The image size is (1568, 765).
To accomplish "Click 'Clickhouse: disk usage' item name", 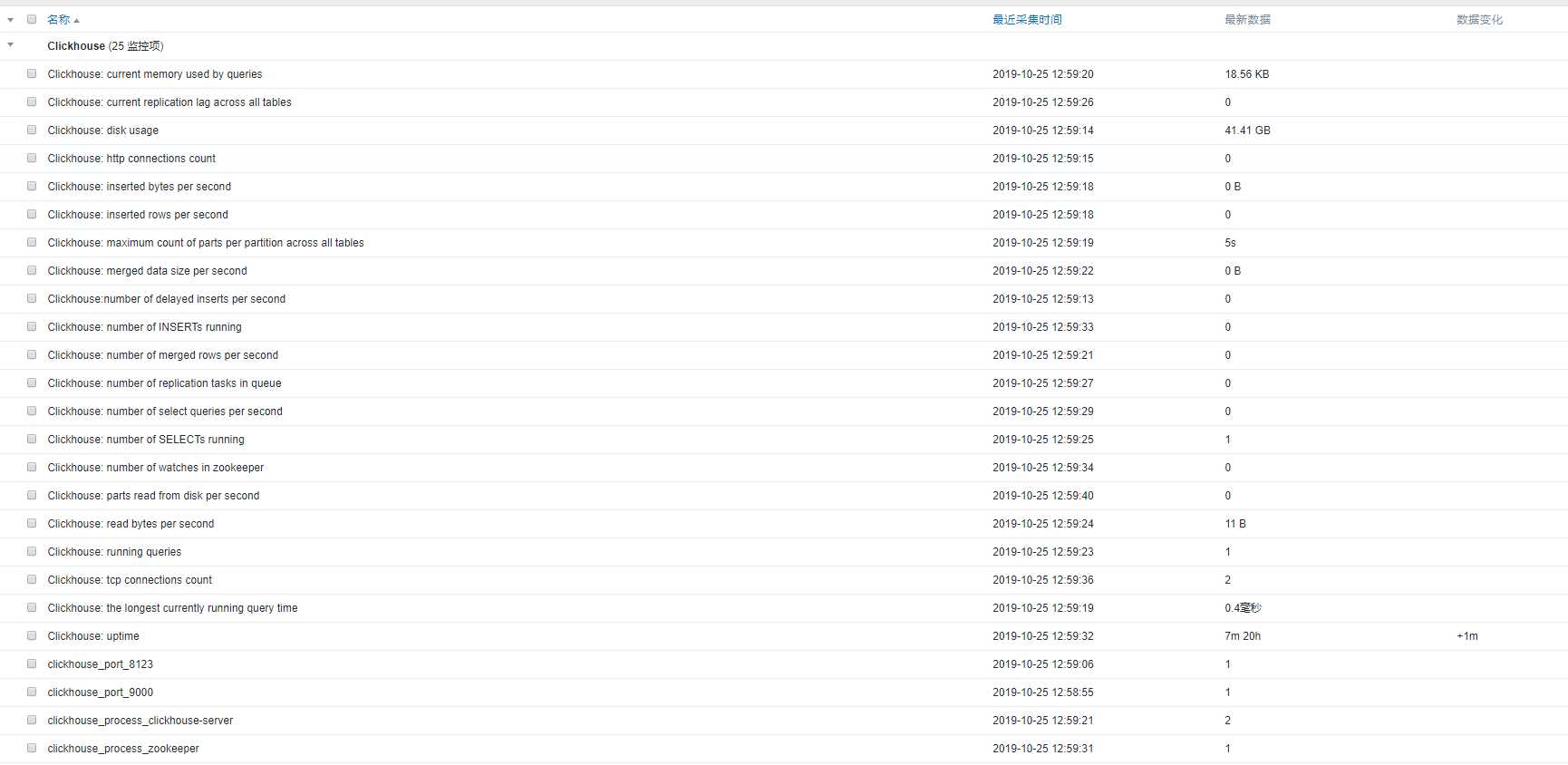I will coord(102,131).
